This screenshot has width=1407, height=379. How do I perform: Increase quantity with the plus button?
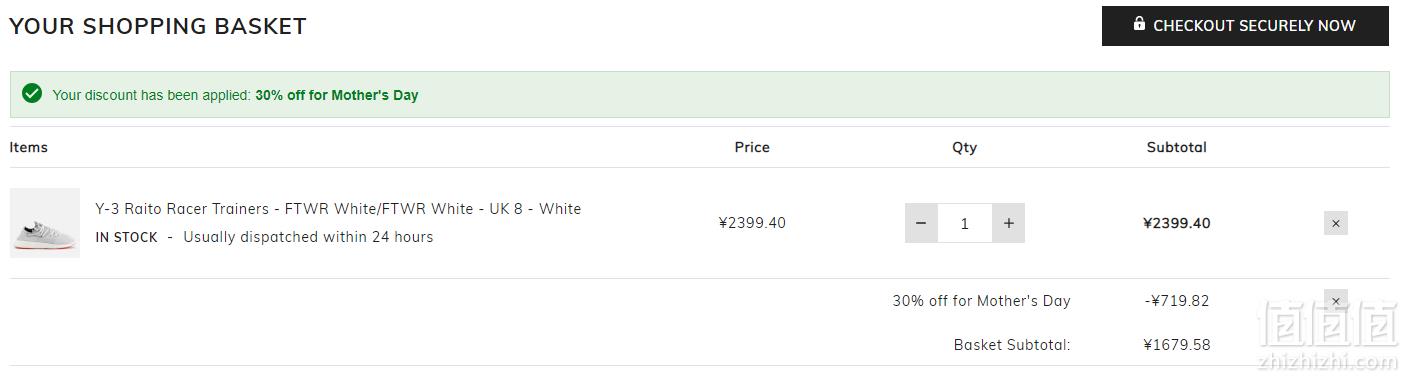click(x=1008, y=223)
